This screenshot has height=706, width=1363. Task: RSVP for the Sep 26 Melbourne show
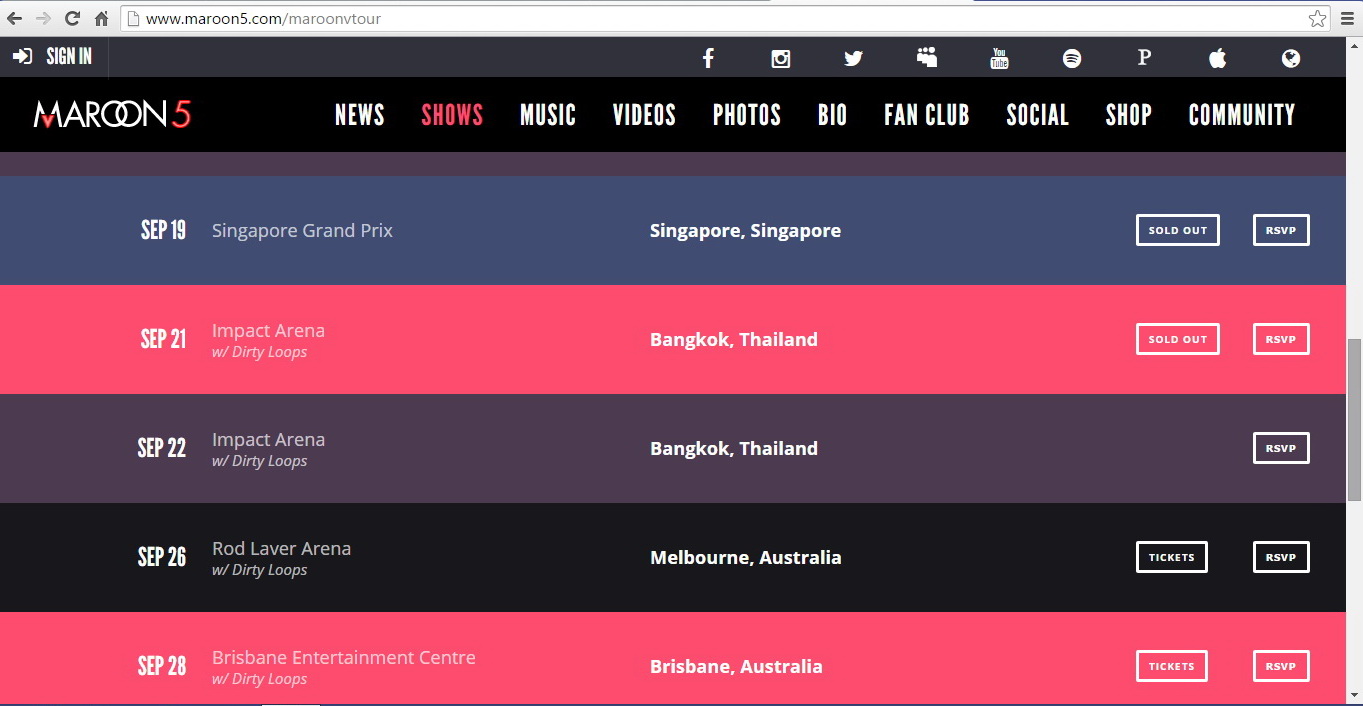pyautogui.click(x=1281, y=557)
